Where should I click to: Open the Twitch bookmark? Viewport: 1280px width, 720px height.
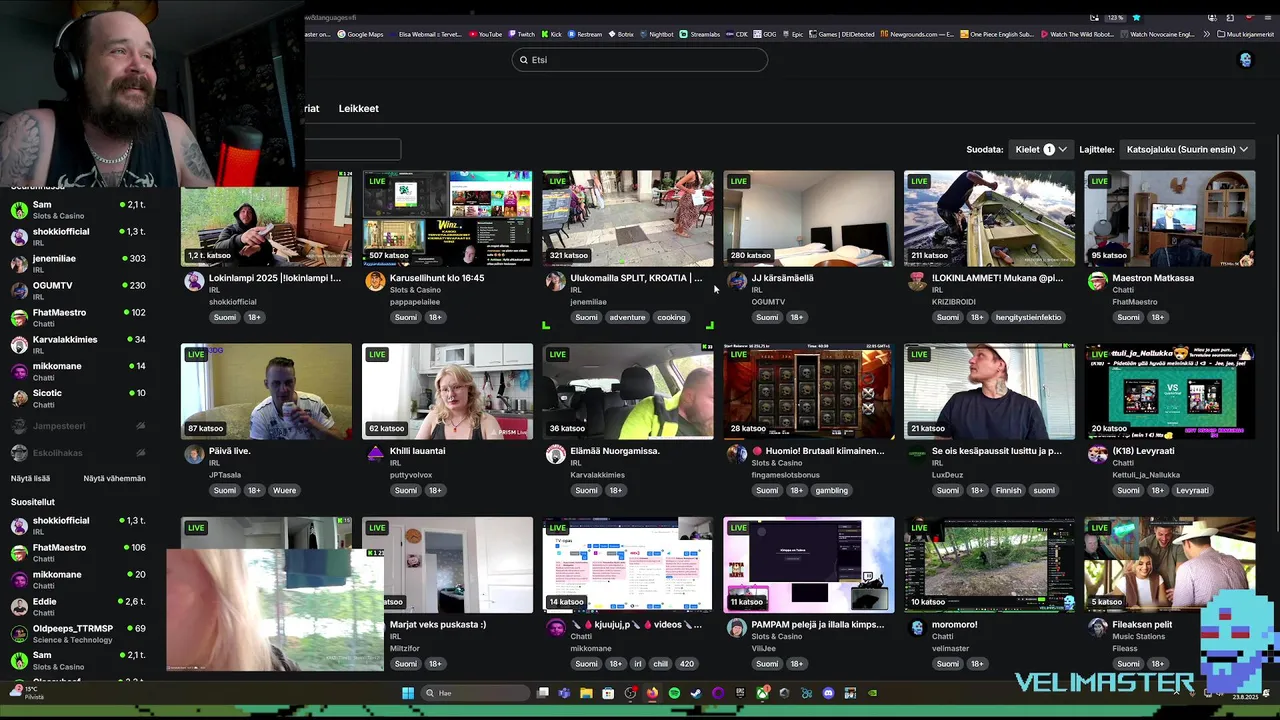(x=521, y=34)
